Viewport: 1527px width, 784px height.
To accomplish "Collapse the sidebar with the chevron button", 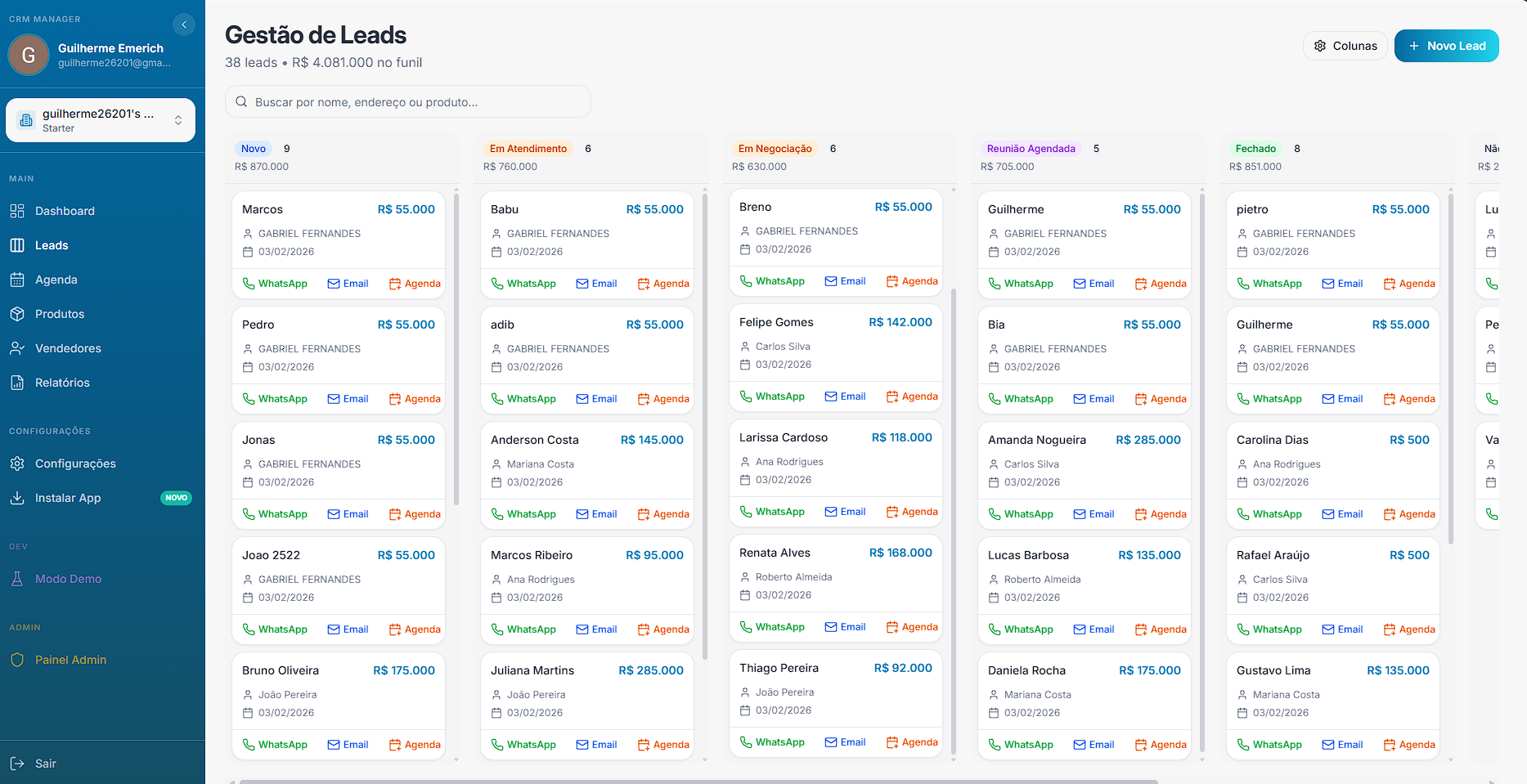I will (184, 25).
